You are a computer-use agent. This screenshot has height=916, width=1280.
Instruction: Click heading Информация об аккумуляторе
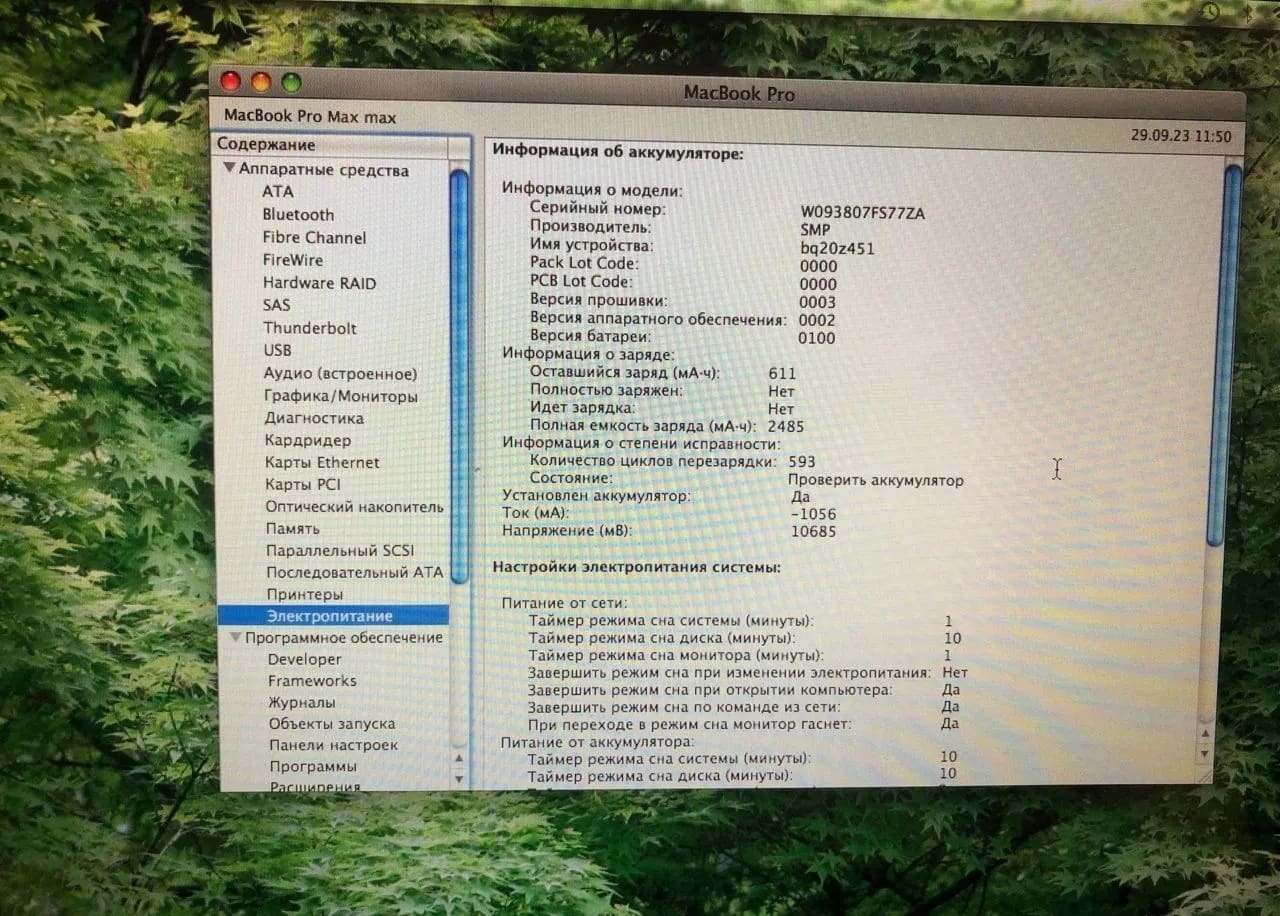tap(617, 152)
